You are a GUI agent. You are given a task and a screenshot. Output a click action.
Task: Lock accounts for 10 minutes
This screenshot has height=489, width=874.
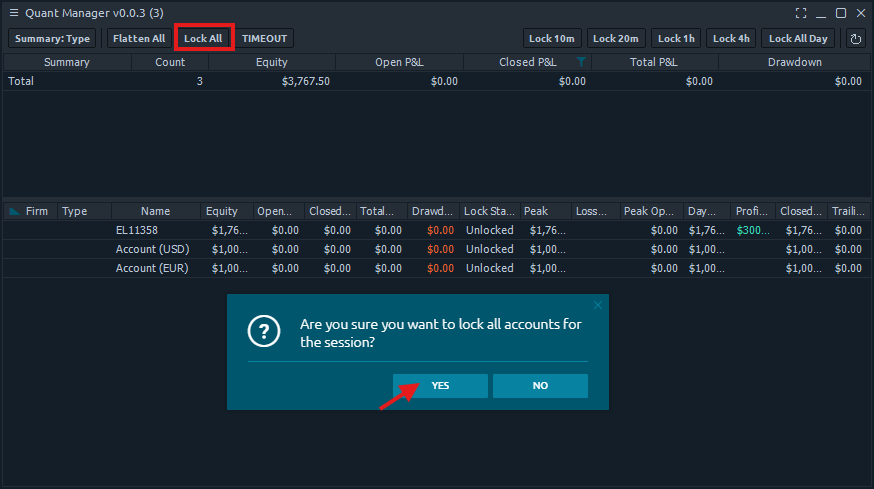[x=552, y=39]
